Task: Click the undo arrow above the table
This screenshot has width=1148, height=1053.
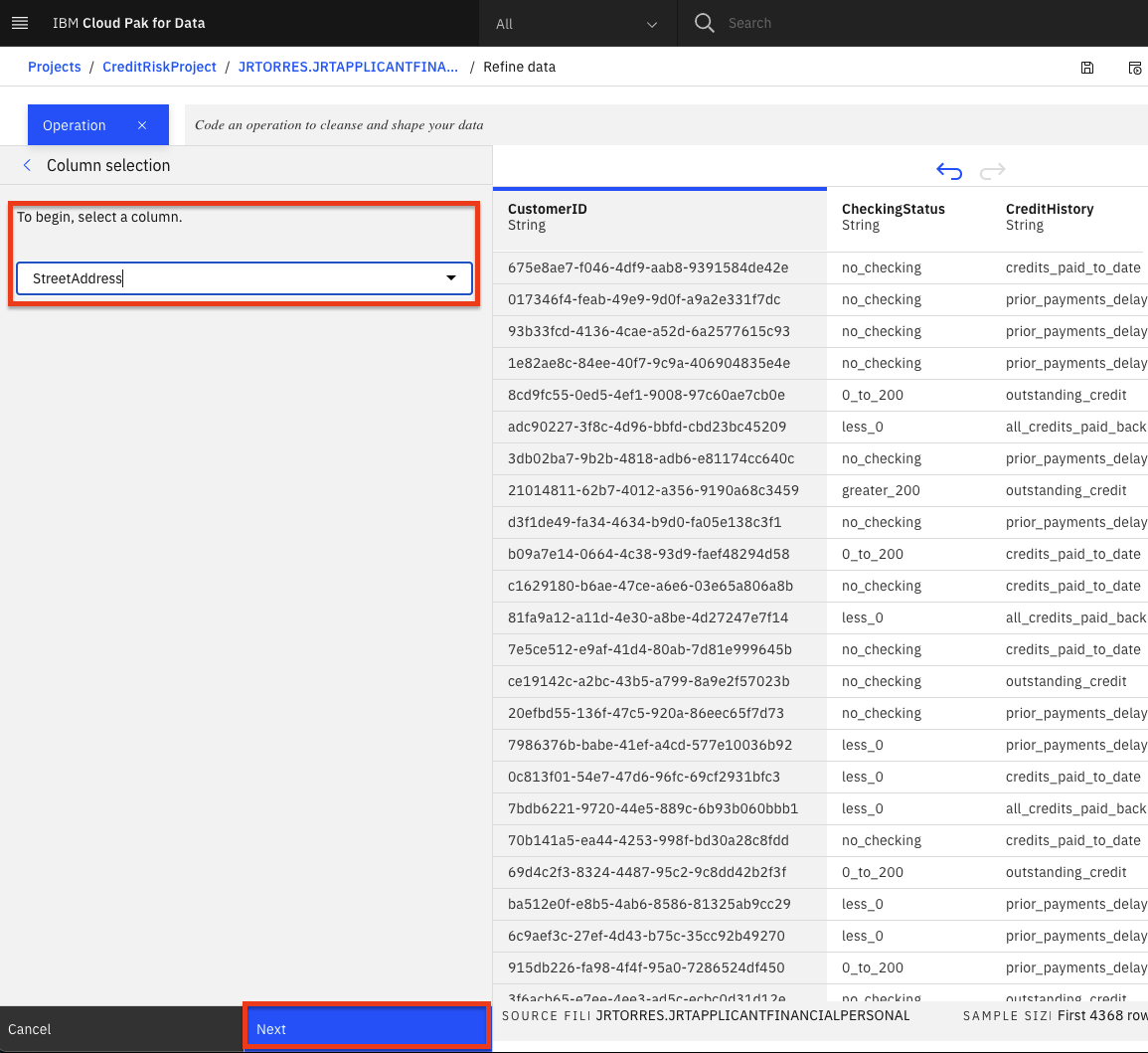Action: click(x=949, y=171)
